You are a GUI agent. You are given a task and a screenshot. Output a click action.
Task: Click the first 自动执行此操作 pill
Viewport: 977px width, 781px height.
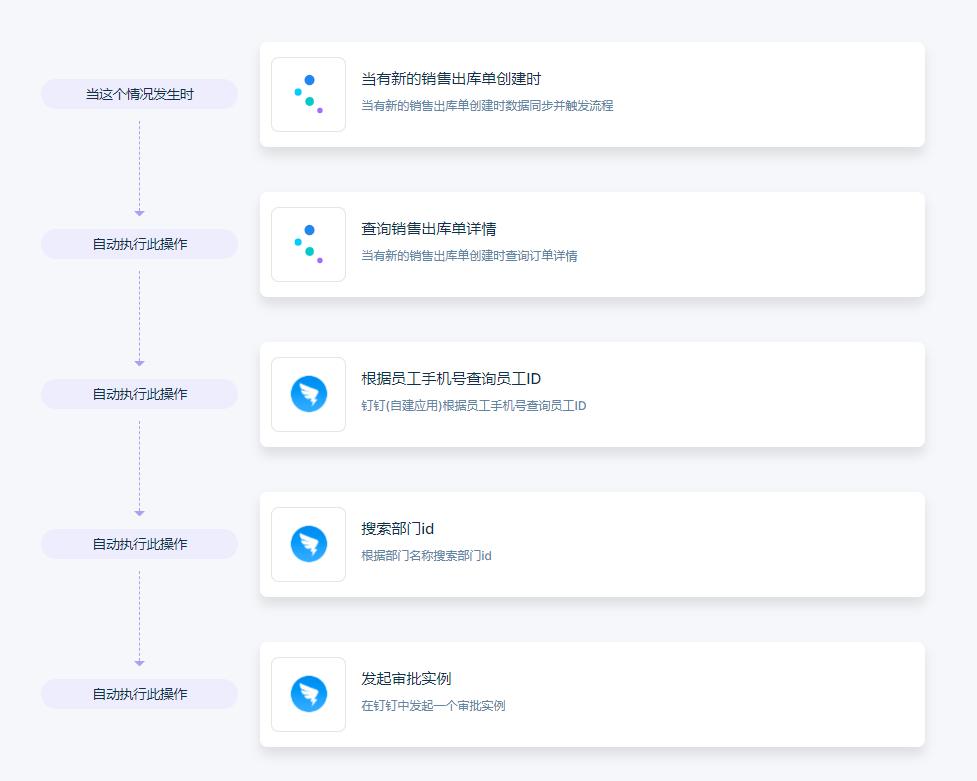tap(138, 243)
